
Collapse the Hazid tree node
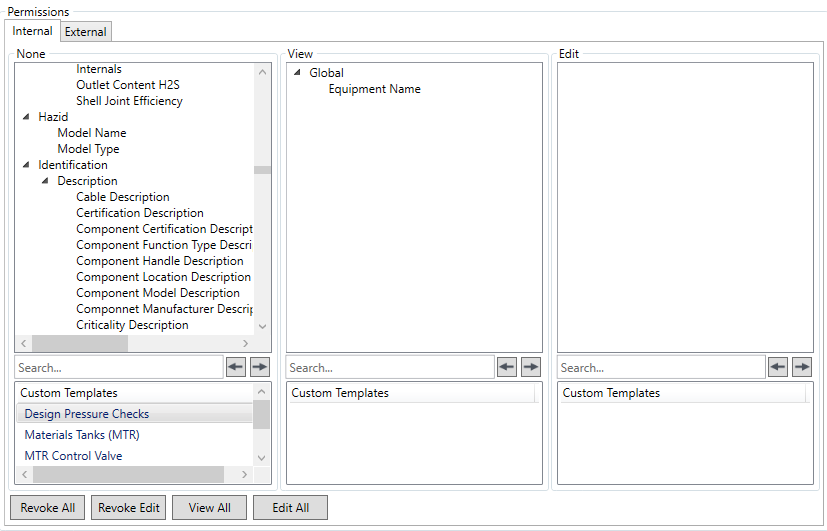click(27, 117)
